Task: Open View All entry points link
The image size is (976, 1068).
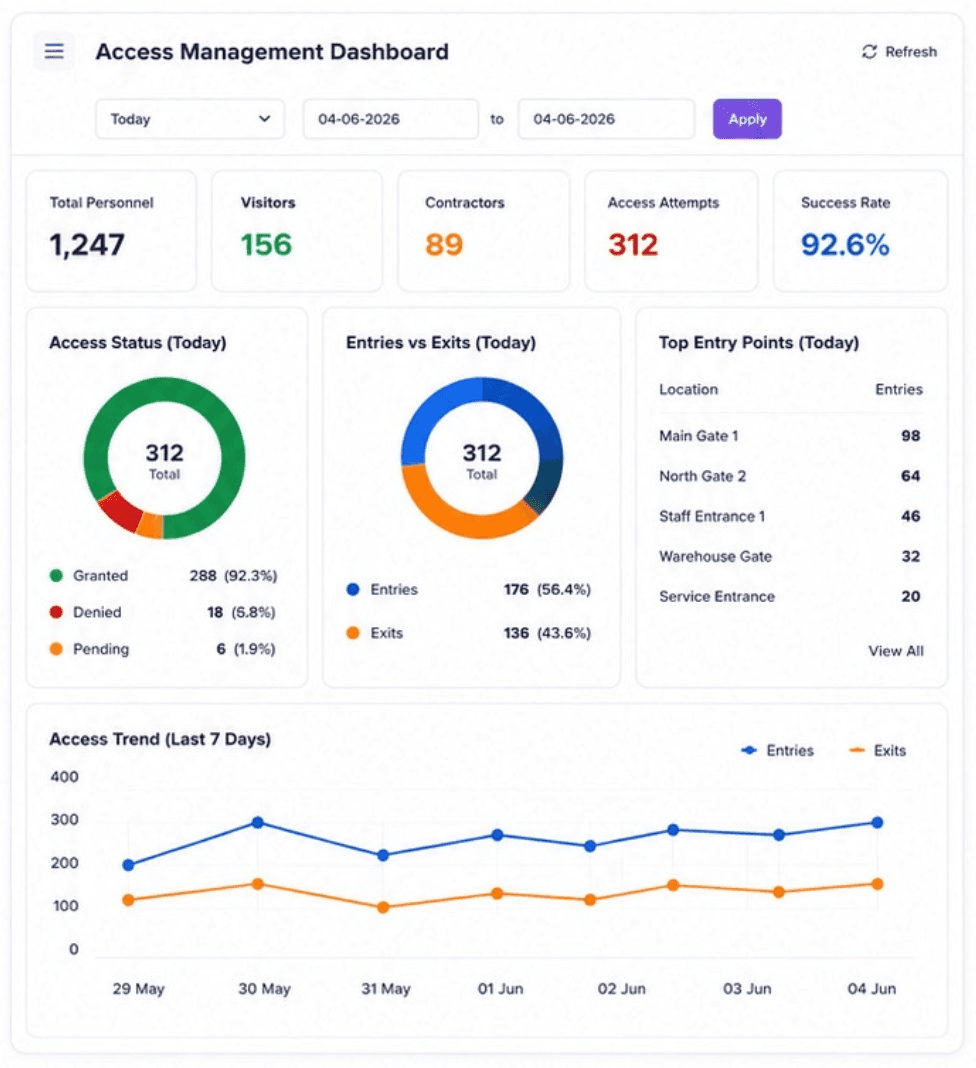Action: (x=896, y=650)
